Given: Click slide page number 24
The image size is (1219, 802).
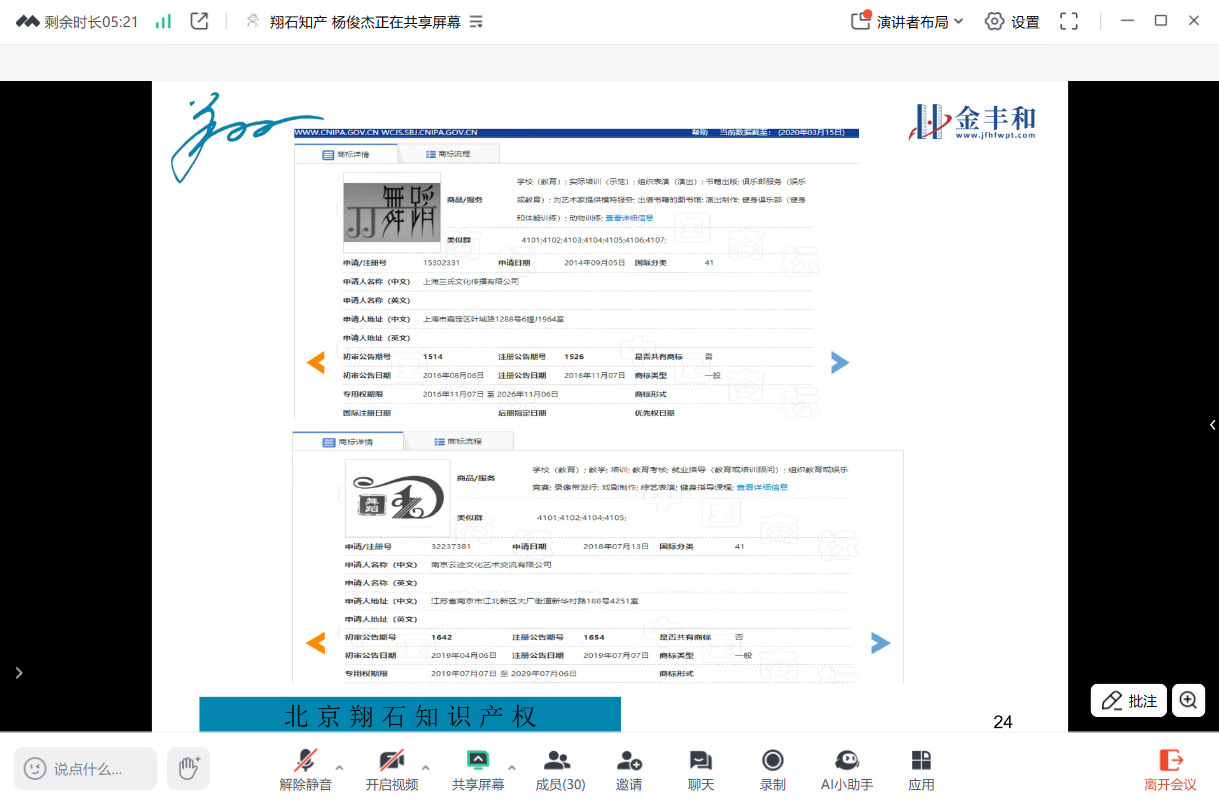Looking at the screenshot, I should point(1003,722).
